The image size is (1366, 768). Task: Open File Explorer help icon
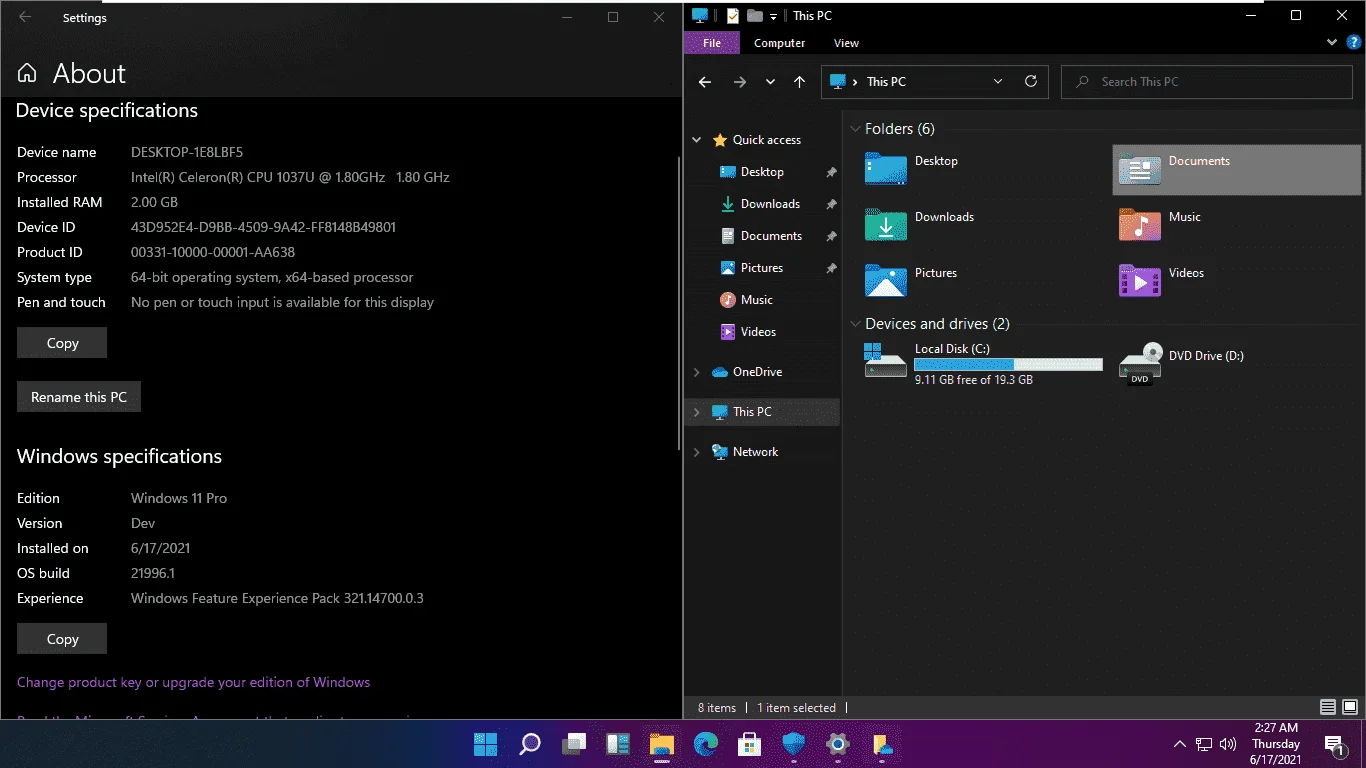[x=1353, y=43]
